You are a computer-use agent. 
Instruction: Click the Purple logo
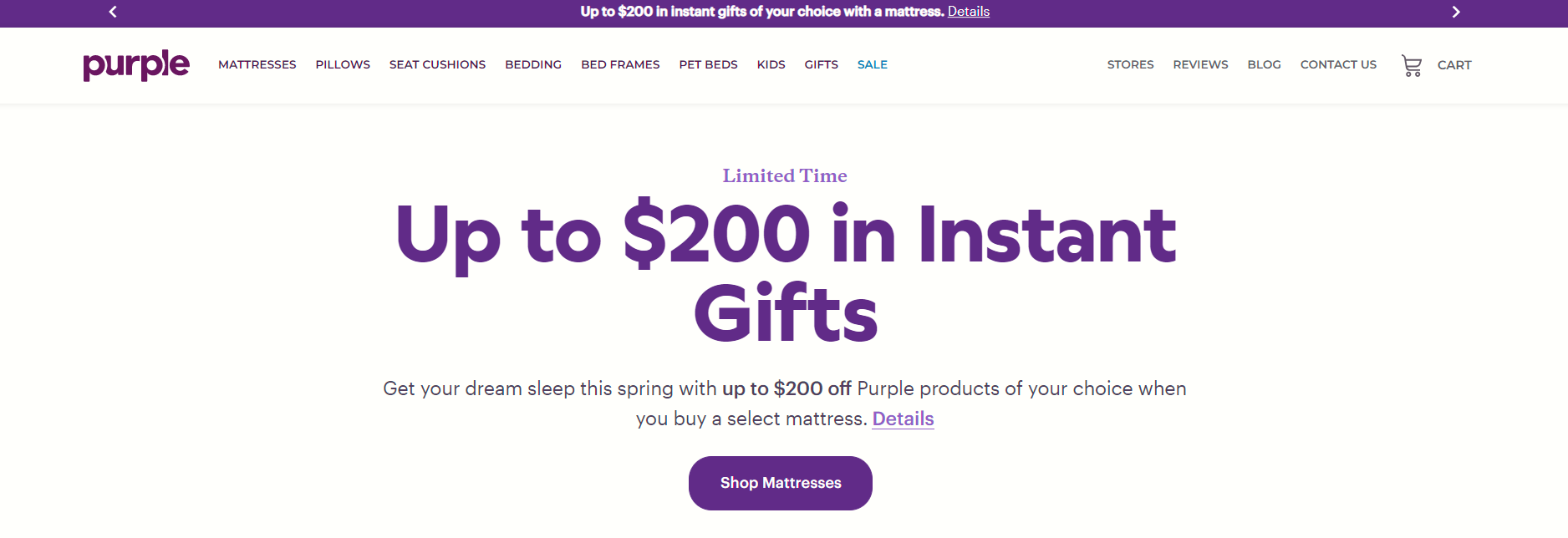(136, 64)
